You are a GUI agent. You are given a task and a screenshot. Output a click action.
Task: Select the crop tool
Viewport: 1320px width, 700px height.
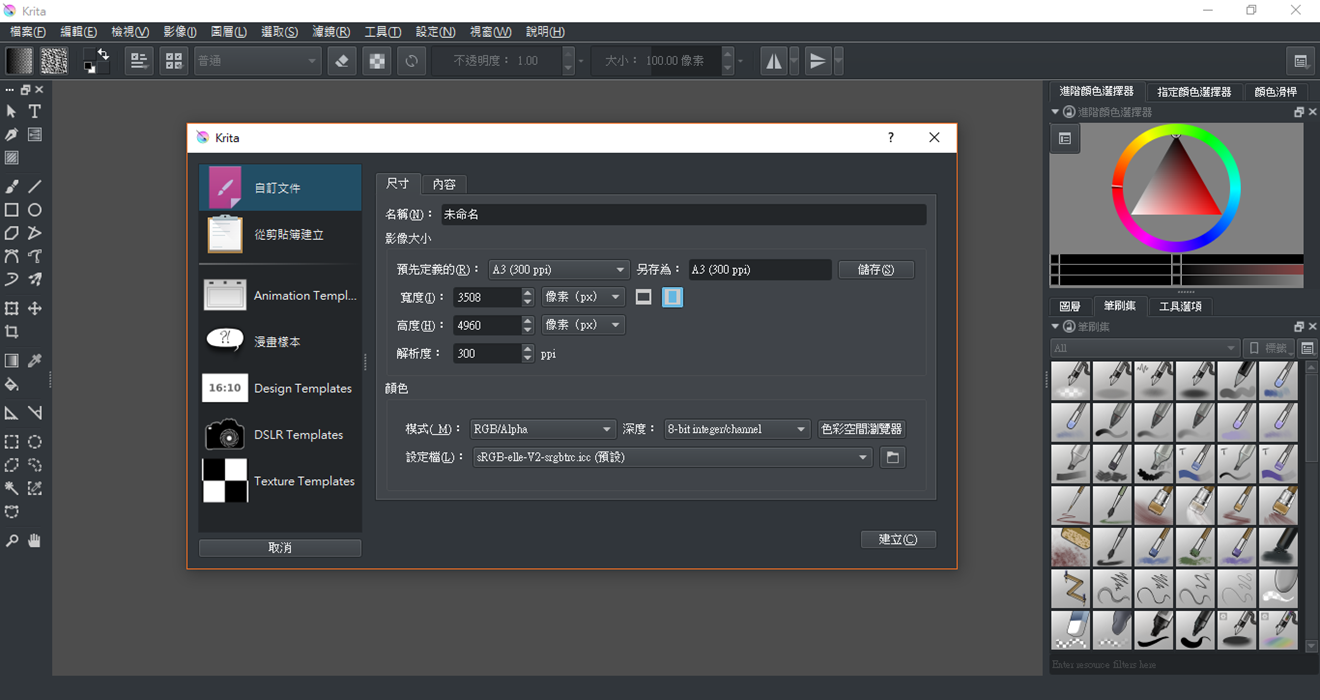pyautogui.click(x=12, y=332)
